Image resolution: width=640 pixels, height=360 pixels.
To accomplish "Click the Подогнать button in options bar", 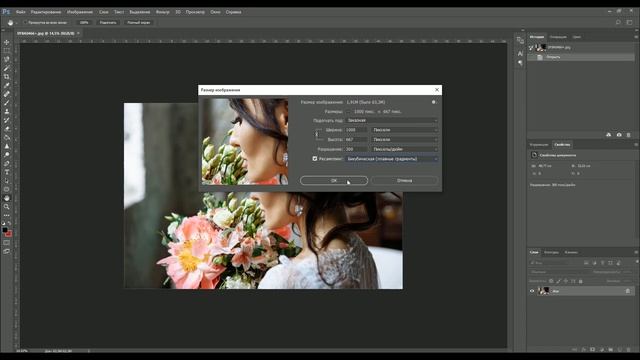I will 108,22.
